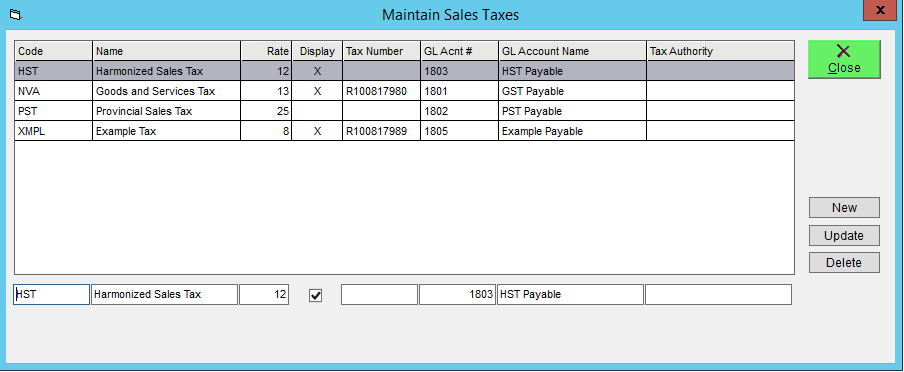Click the Tax Authority column header
904x372 pixels.
(721, 51)
